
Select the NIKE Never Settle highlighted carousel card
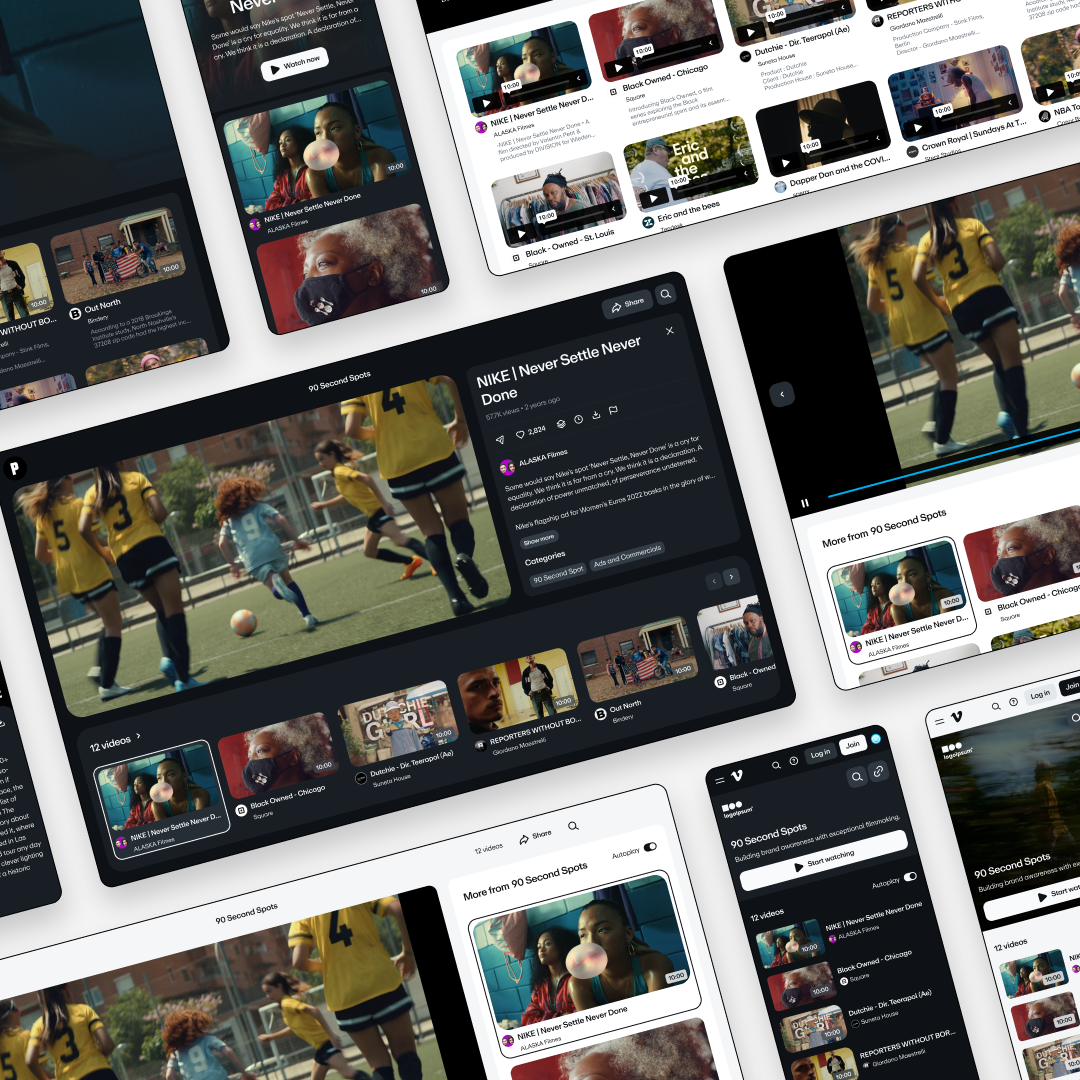click(x=160, y=798)
